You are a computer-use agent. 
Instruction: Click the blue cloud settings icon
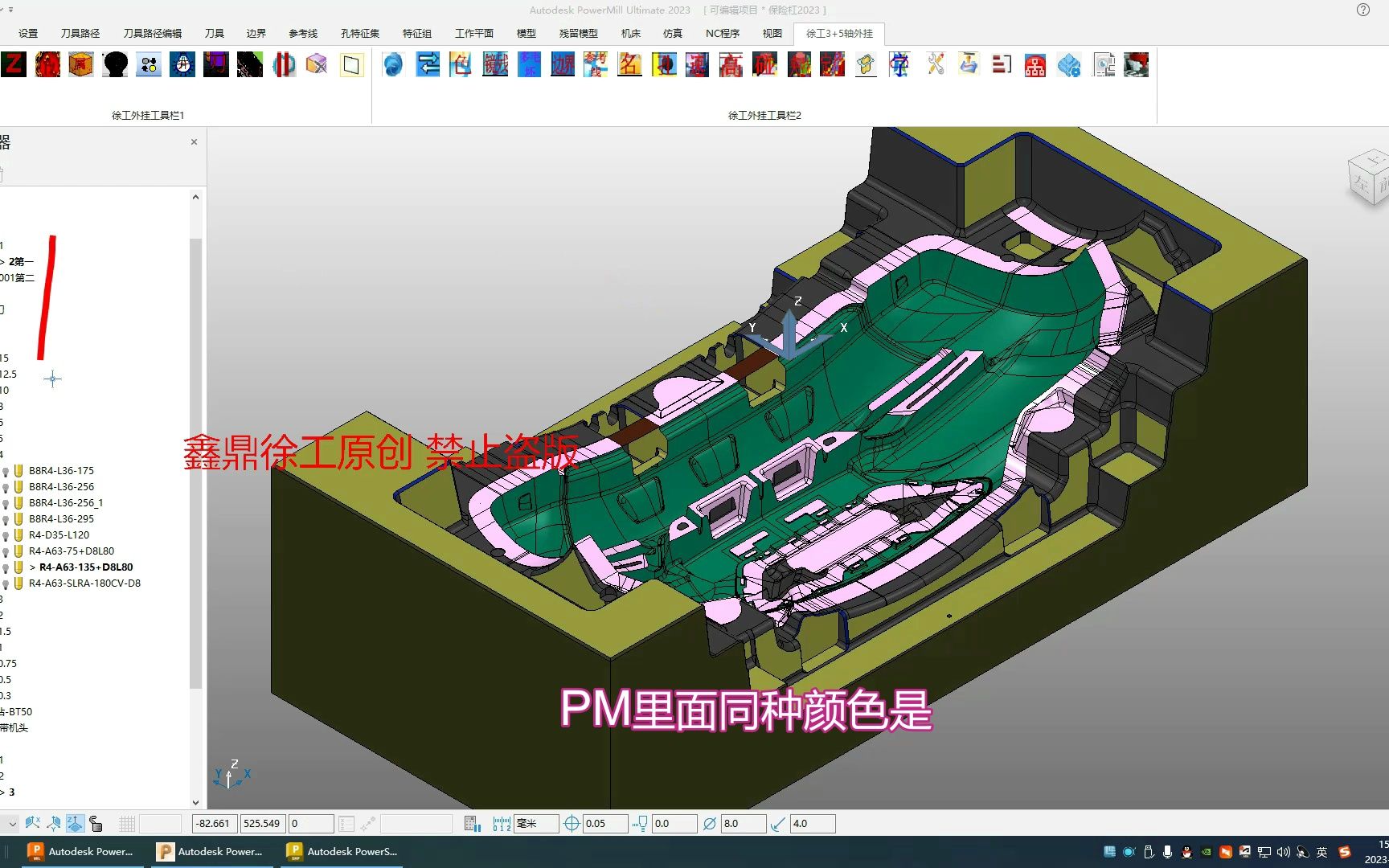tap(1069, 64)
